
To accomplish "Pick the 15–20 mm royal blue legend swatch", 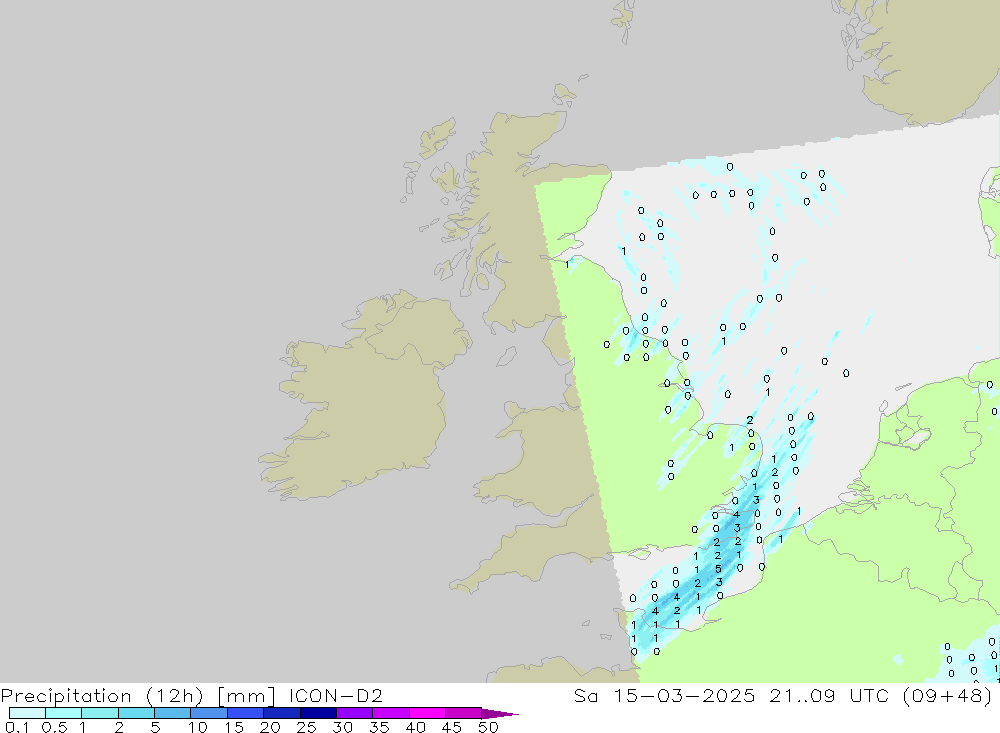I will [x=245, y=713].
